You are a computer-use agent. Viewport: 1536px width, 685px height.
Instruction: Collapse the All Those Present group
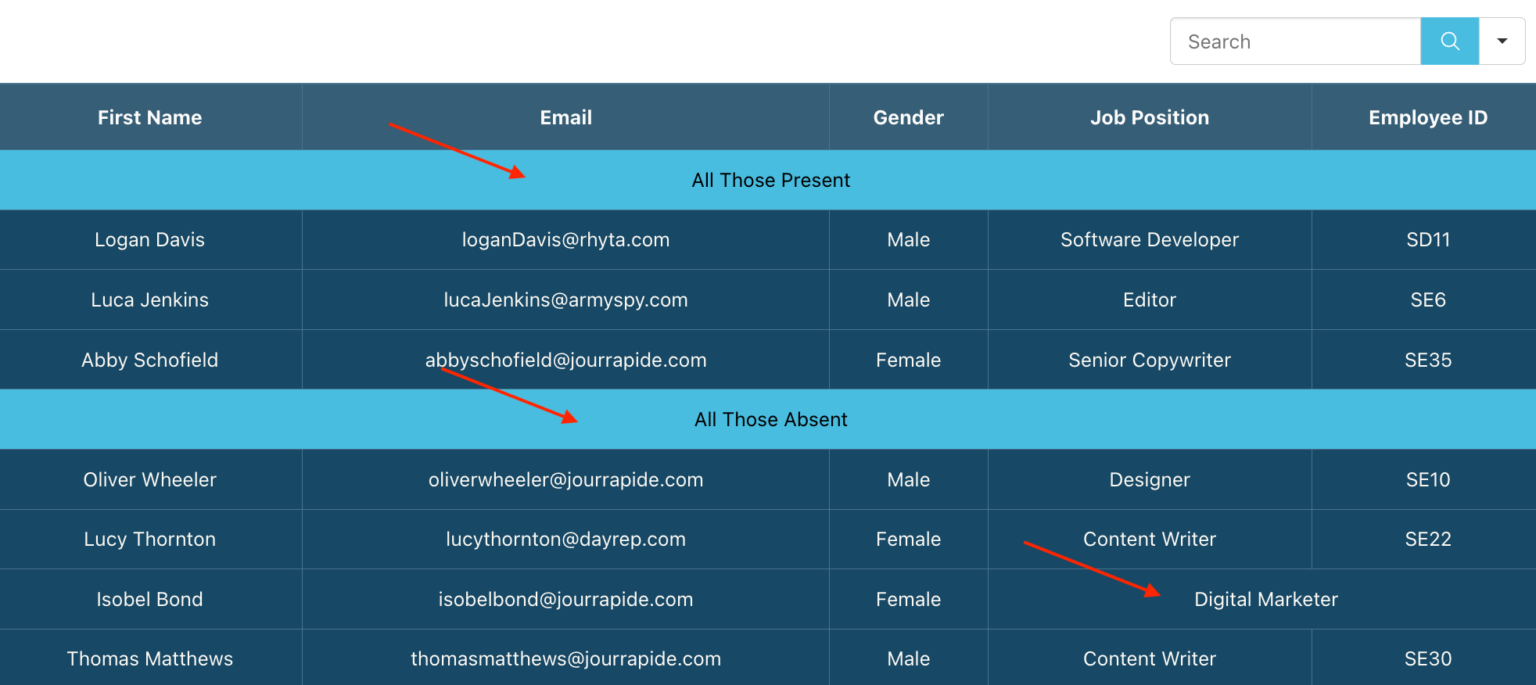[770, 180]
